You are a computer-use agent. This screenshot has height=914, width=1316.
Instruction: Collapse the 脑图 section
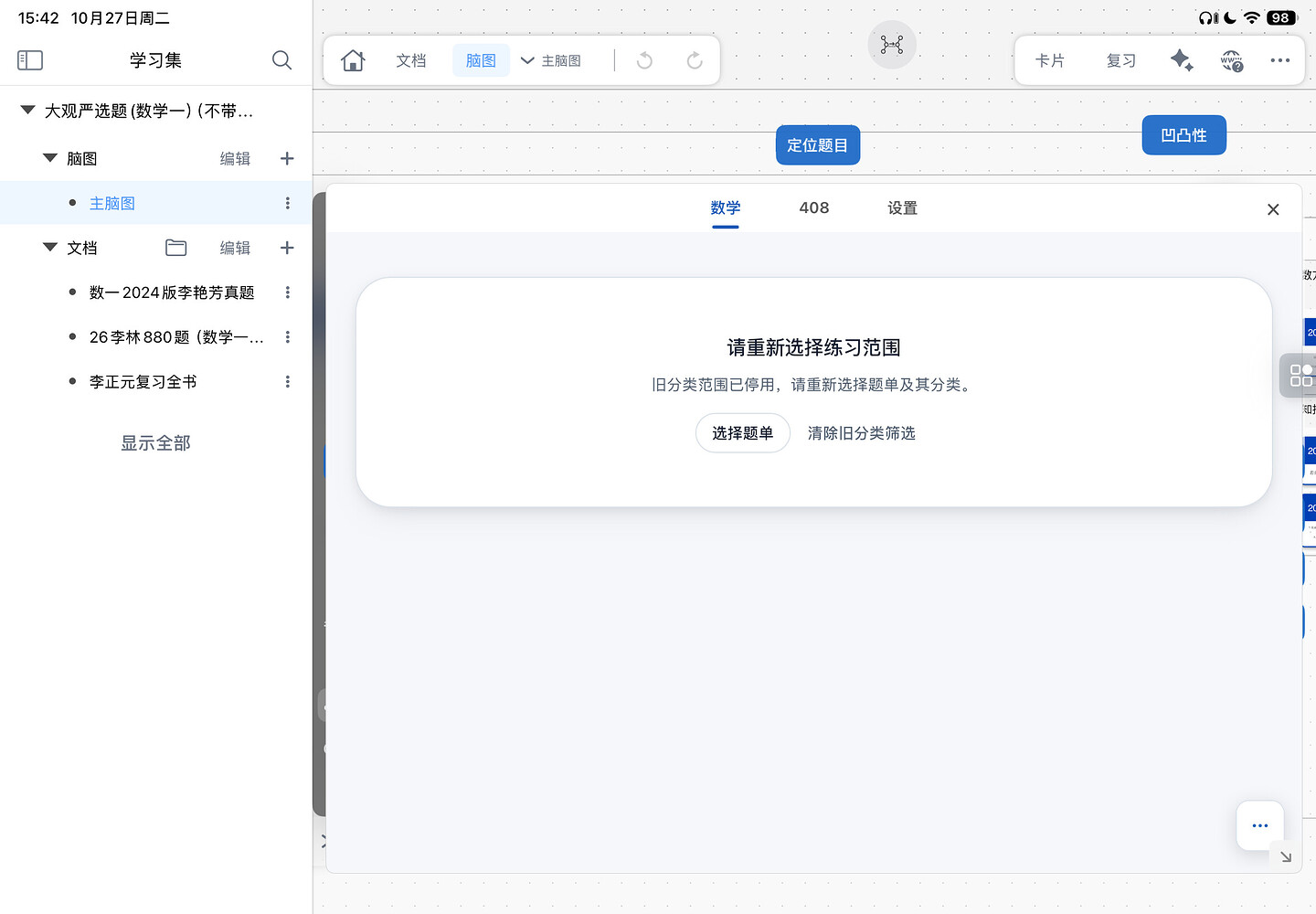pos(50,158)
